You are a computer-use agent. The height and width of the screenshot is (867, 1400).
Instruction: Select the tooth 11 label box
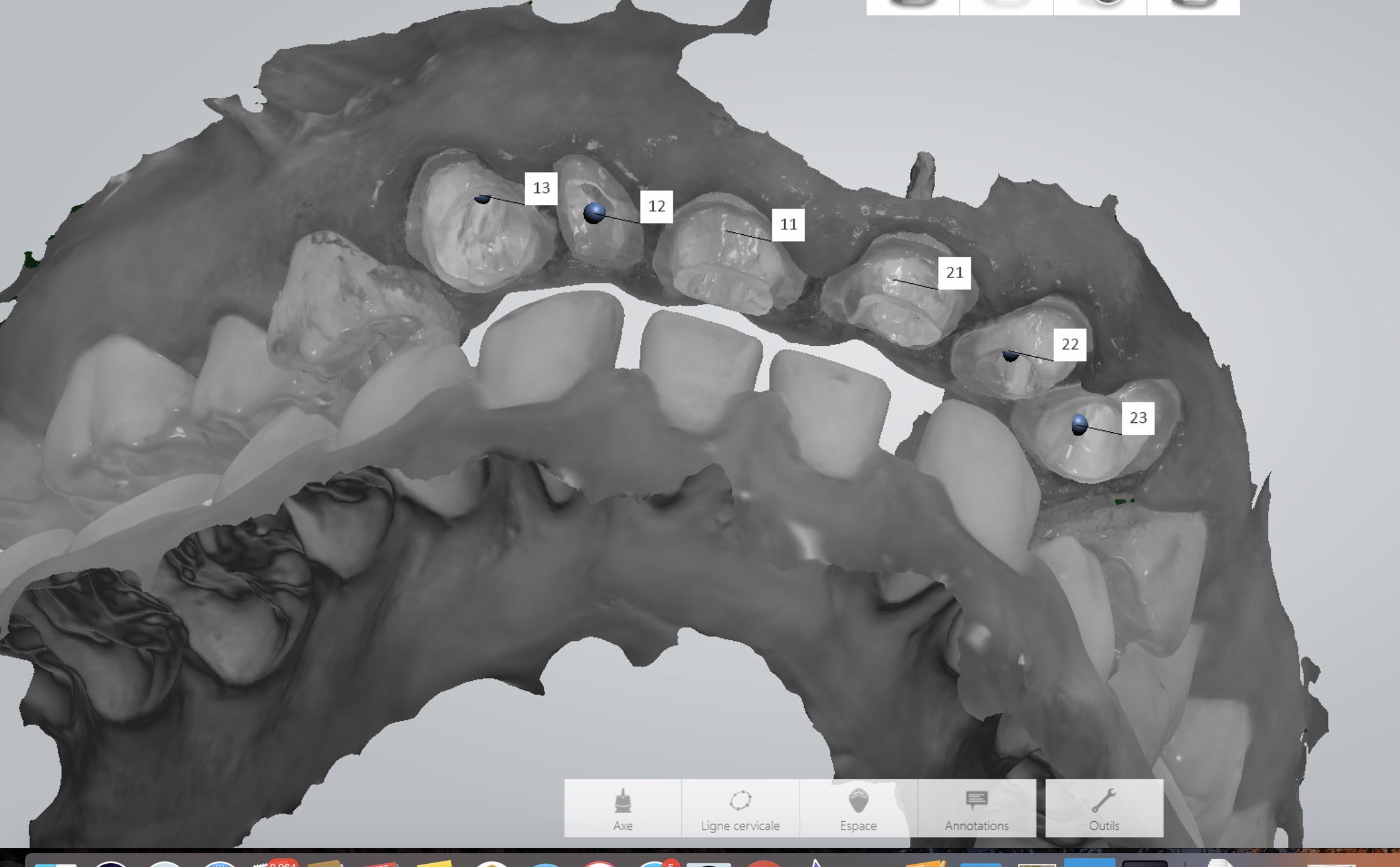tap(788, 224)
